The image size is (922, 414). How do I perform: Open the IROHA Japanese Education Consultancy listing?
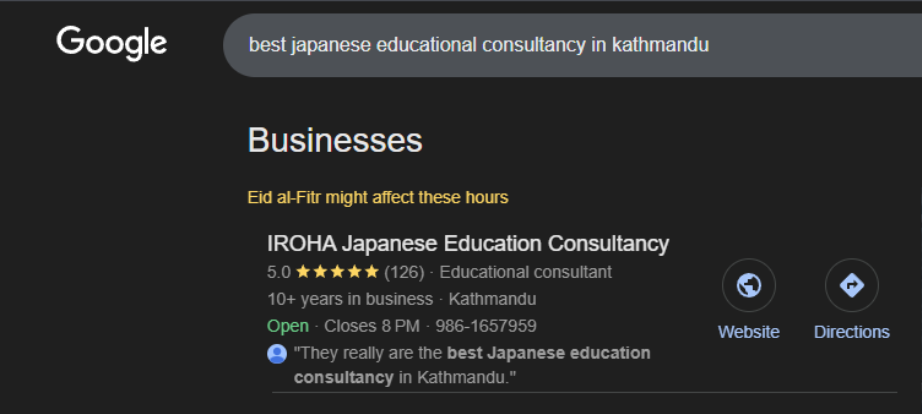(x=468, y=244)
